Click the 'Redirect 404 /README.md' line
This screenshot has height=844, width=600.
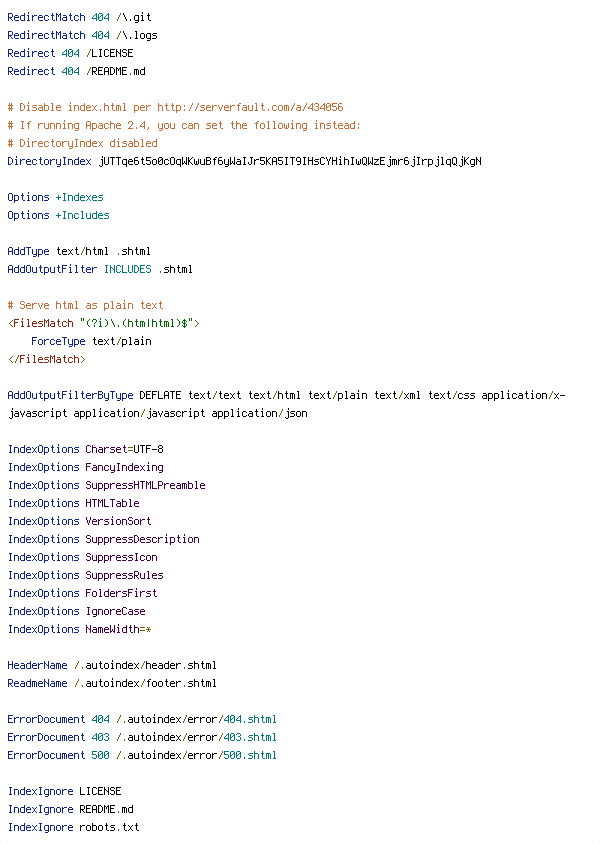click(x=76, y=71)
